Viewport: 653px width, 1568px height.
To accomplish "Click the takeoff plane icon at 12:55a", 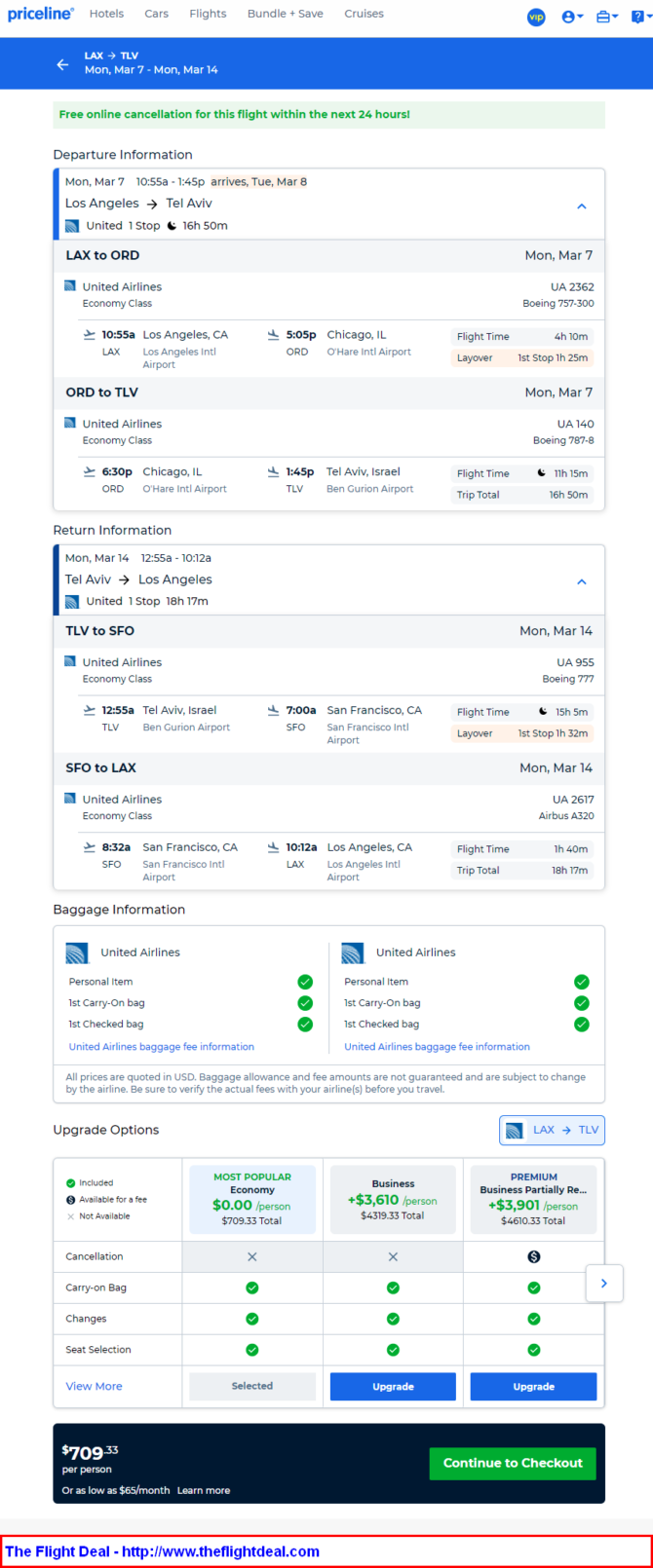I will [x=90, y=711].
